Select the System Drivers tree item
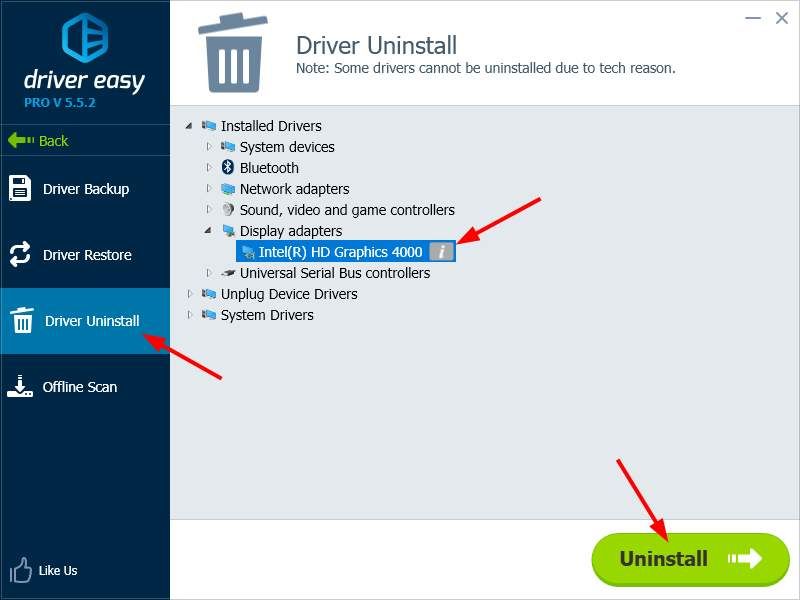800x600 pixels. coord(266,315)
